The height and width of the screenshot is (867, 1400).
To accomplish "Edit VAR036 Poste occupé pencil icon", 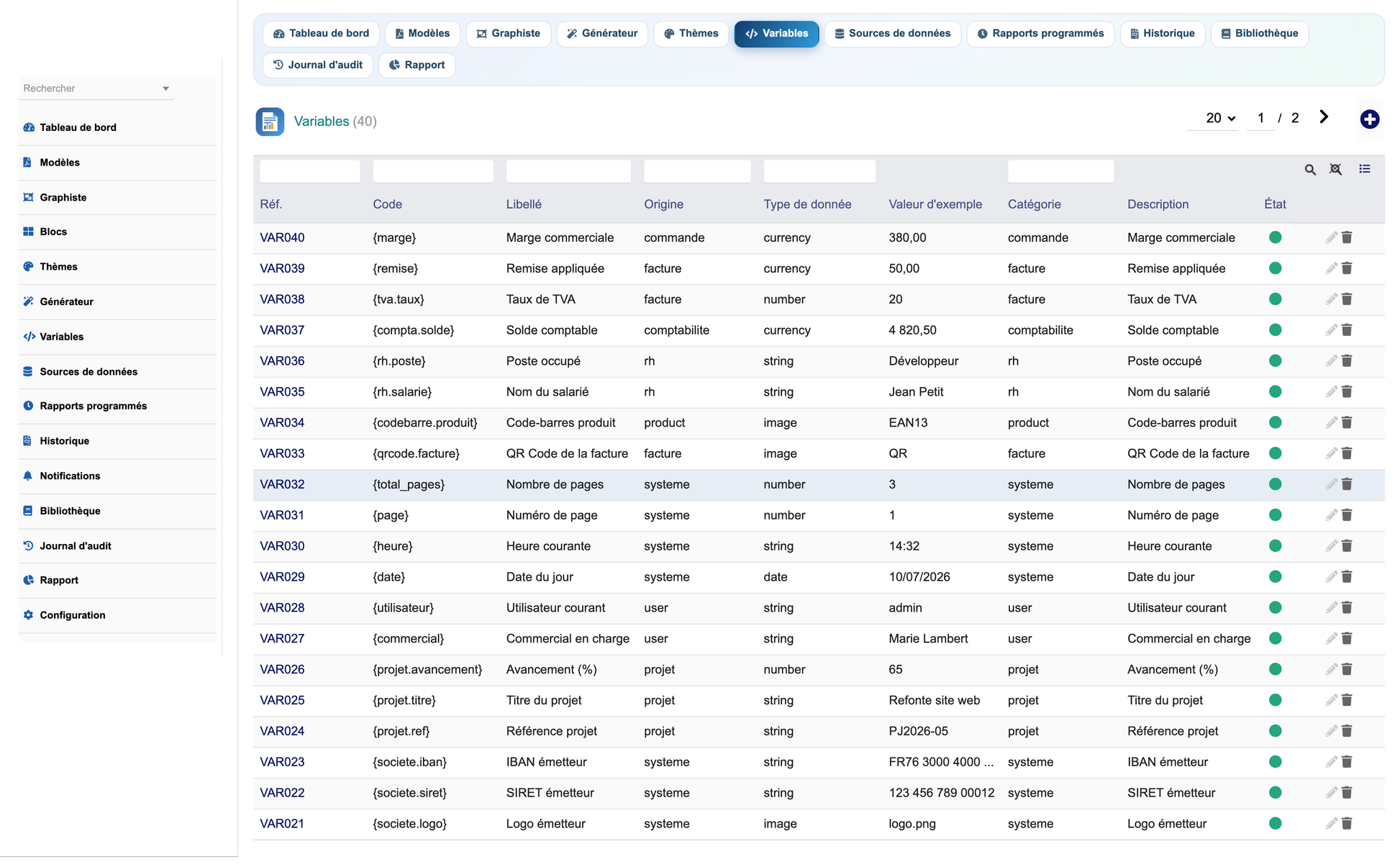I will pyautogui.click(x=1331, y=361).
